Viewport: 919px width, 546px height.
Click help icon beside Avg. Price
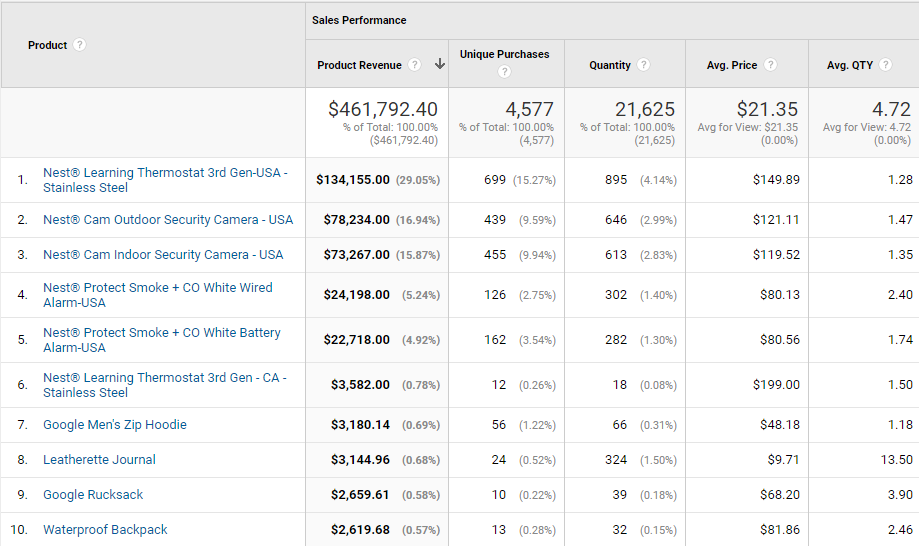tap(771, 64)
